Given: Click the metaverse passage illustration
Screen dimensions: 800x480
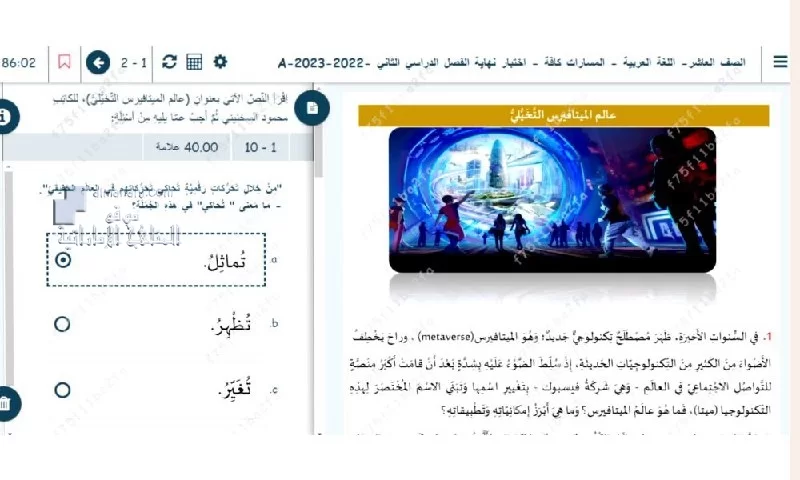Looking at the screenshot, I should (552, 199).
